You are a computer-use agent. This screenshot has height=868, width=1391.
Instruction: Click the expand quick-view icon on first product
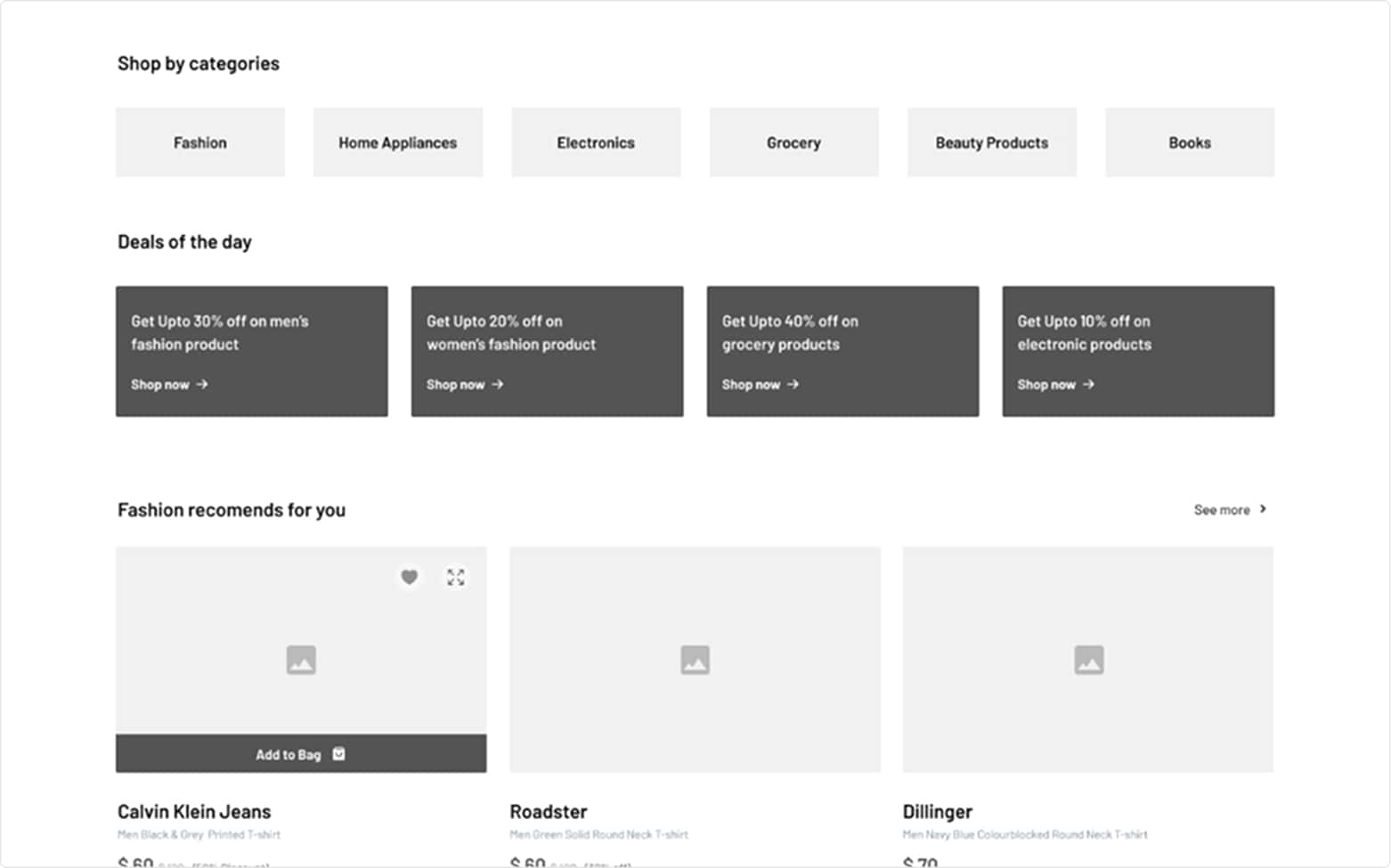(456, 577)
